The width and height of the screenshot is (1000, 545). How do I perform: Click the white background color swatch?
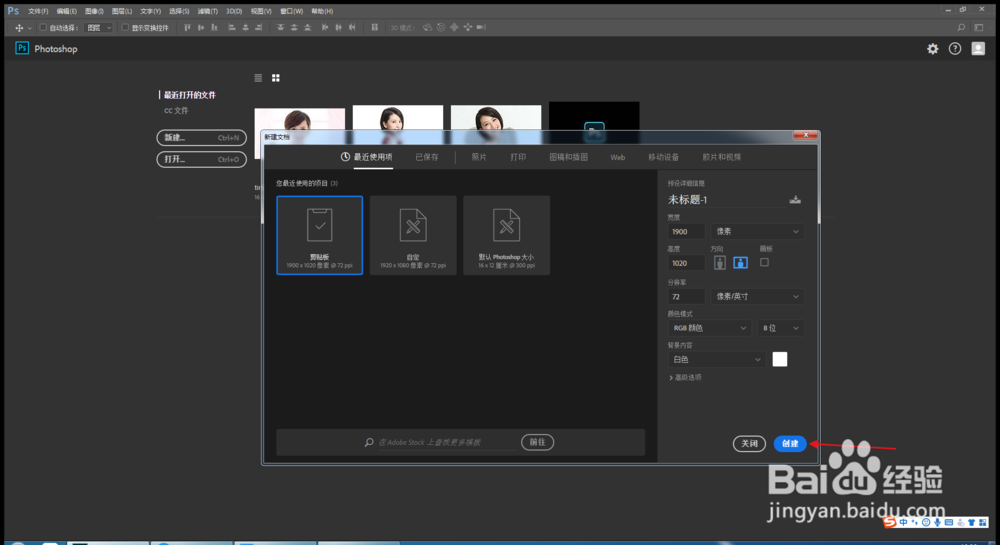(779, 360)
